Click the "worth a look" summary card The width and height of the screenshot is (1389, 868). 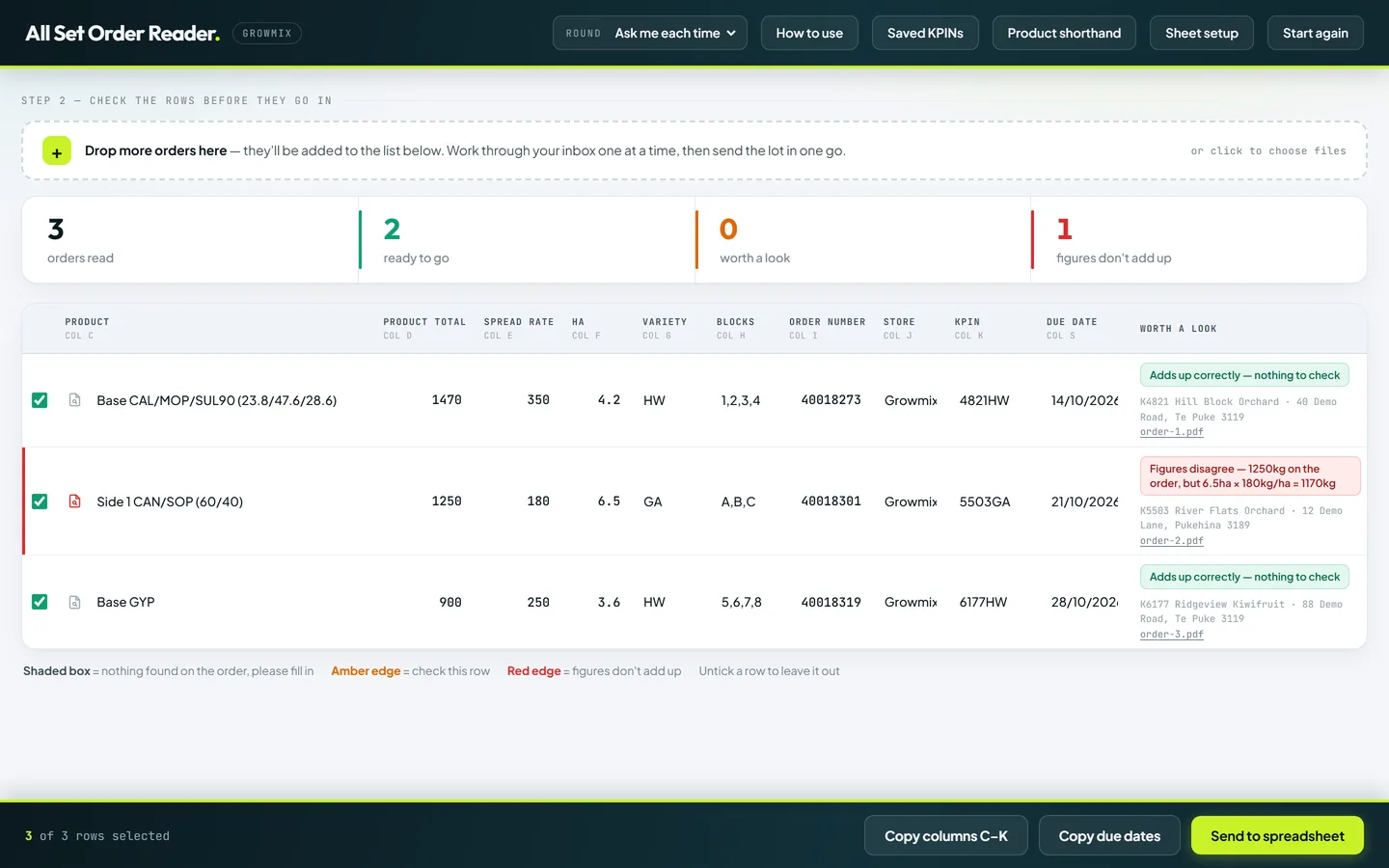point(862,240)
